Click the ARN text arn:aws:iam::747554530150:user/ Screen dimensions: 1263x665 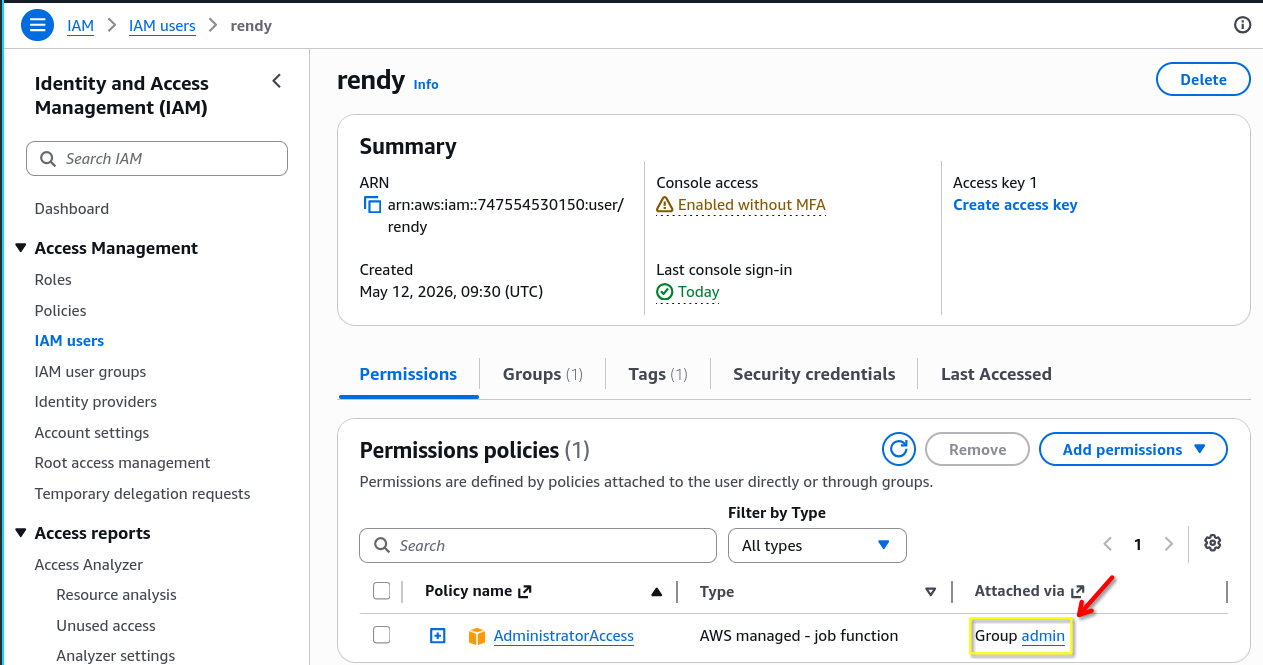506,205
